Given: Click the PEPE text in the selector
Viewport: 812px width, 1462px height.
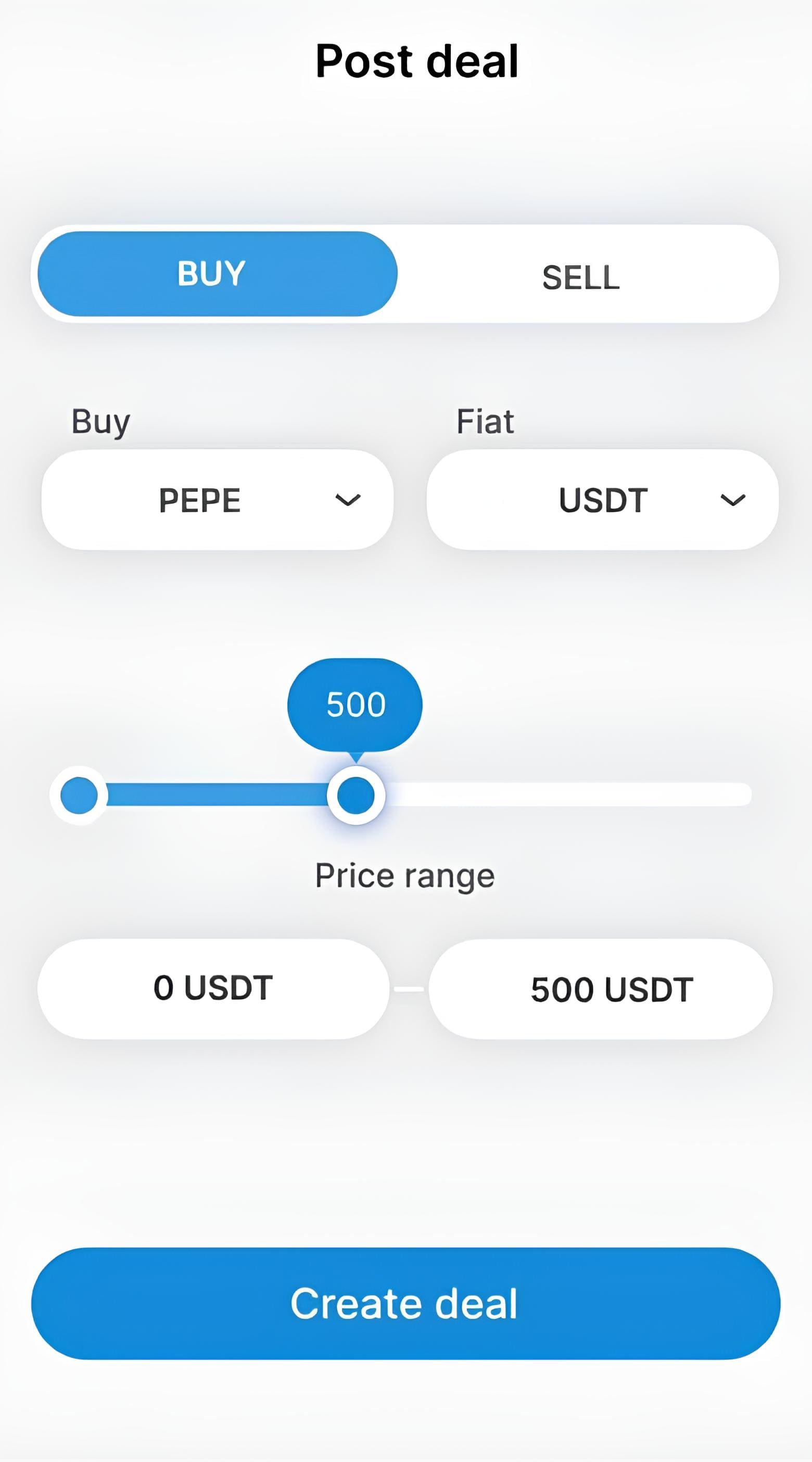Looking at the screenshot, I should click(x=200, y=500).
